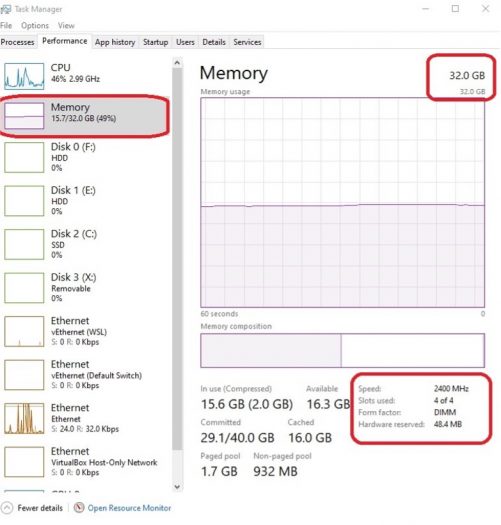
Task: Select the Memory graph thumbnail in sidebar
Action: point(24,116)
